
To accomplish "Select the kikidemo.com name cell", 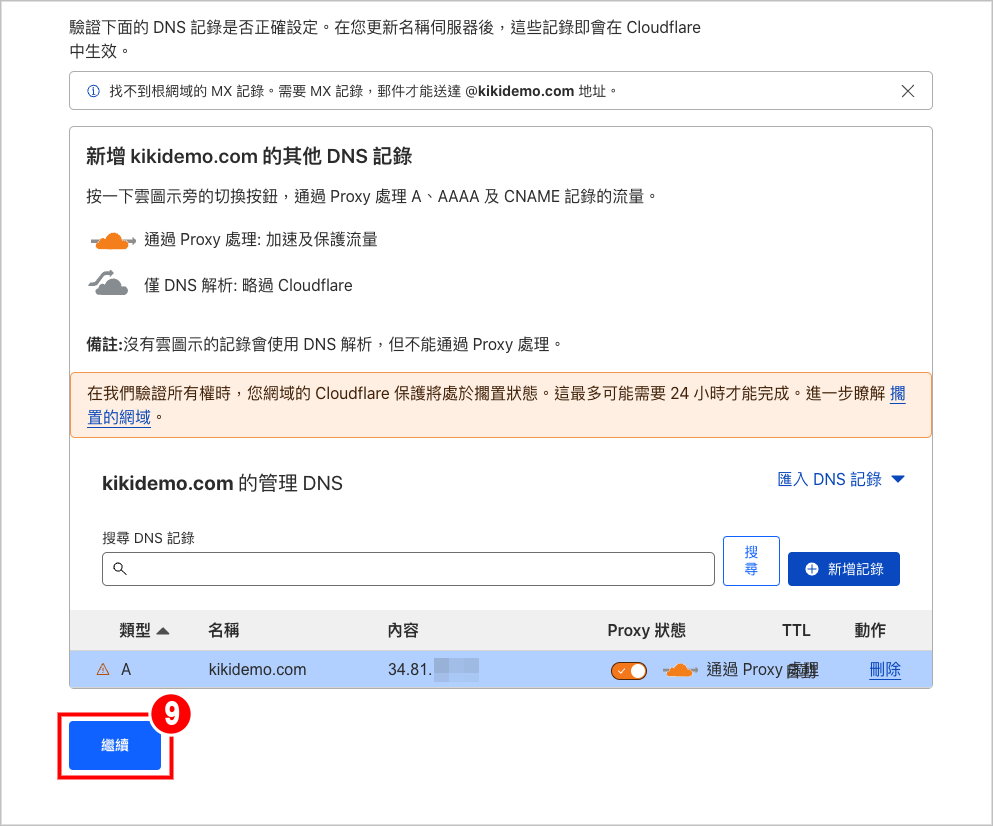I will pos(257,670).
